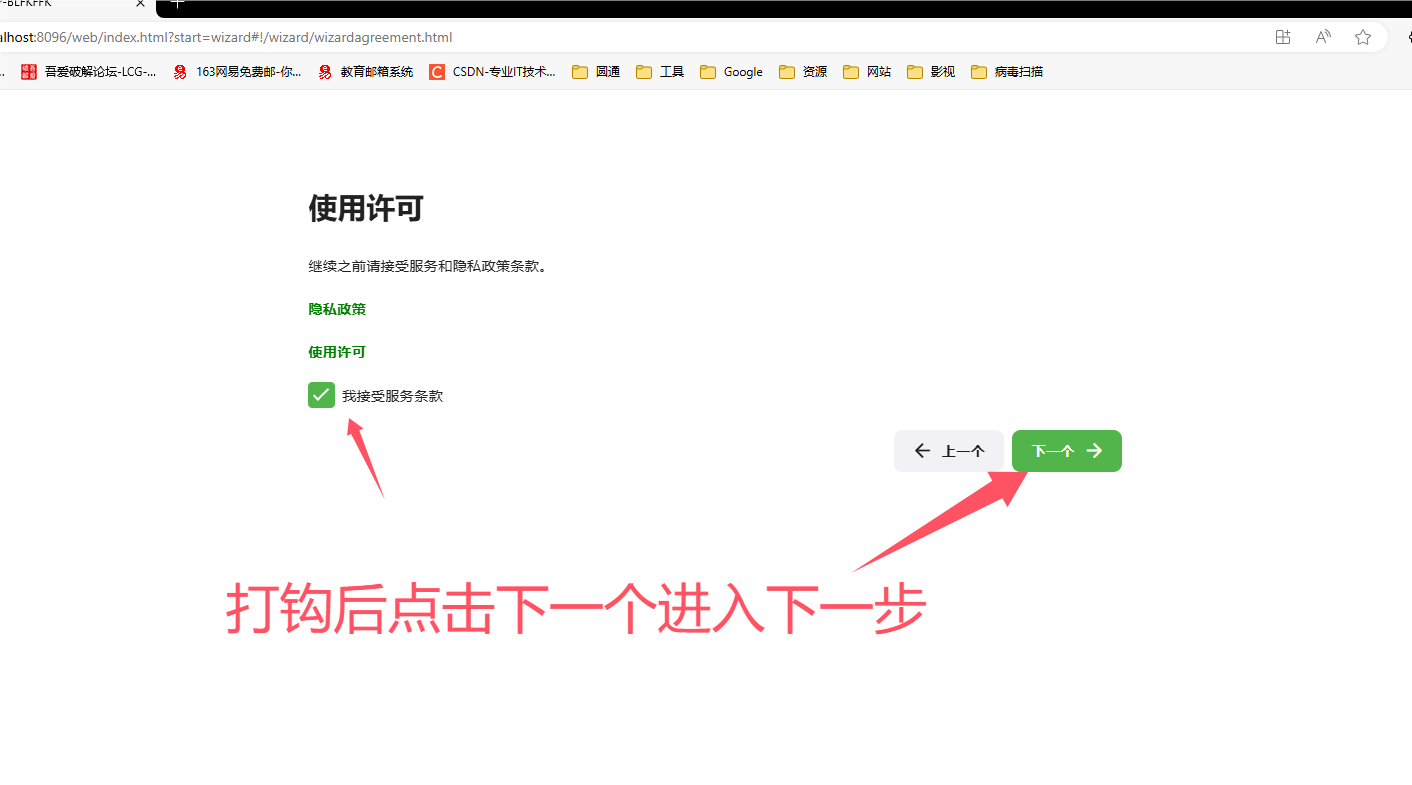The image size is (1412, 785).
Task: Close the current browser tab
Action: 141,4
